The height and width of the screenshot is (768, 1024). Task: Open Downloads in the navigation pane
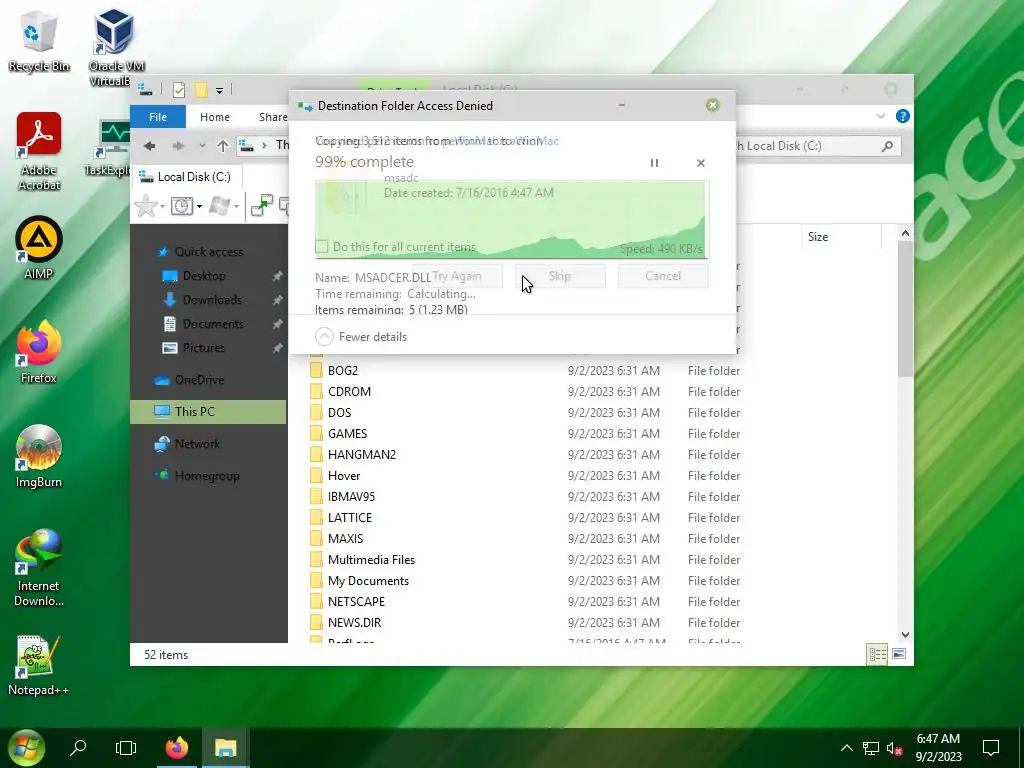tap(212, 300)
